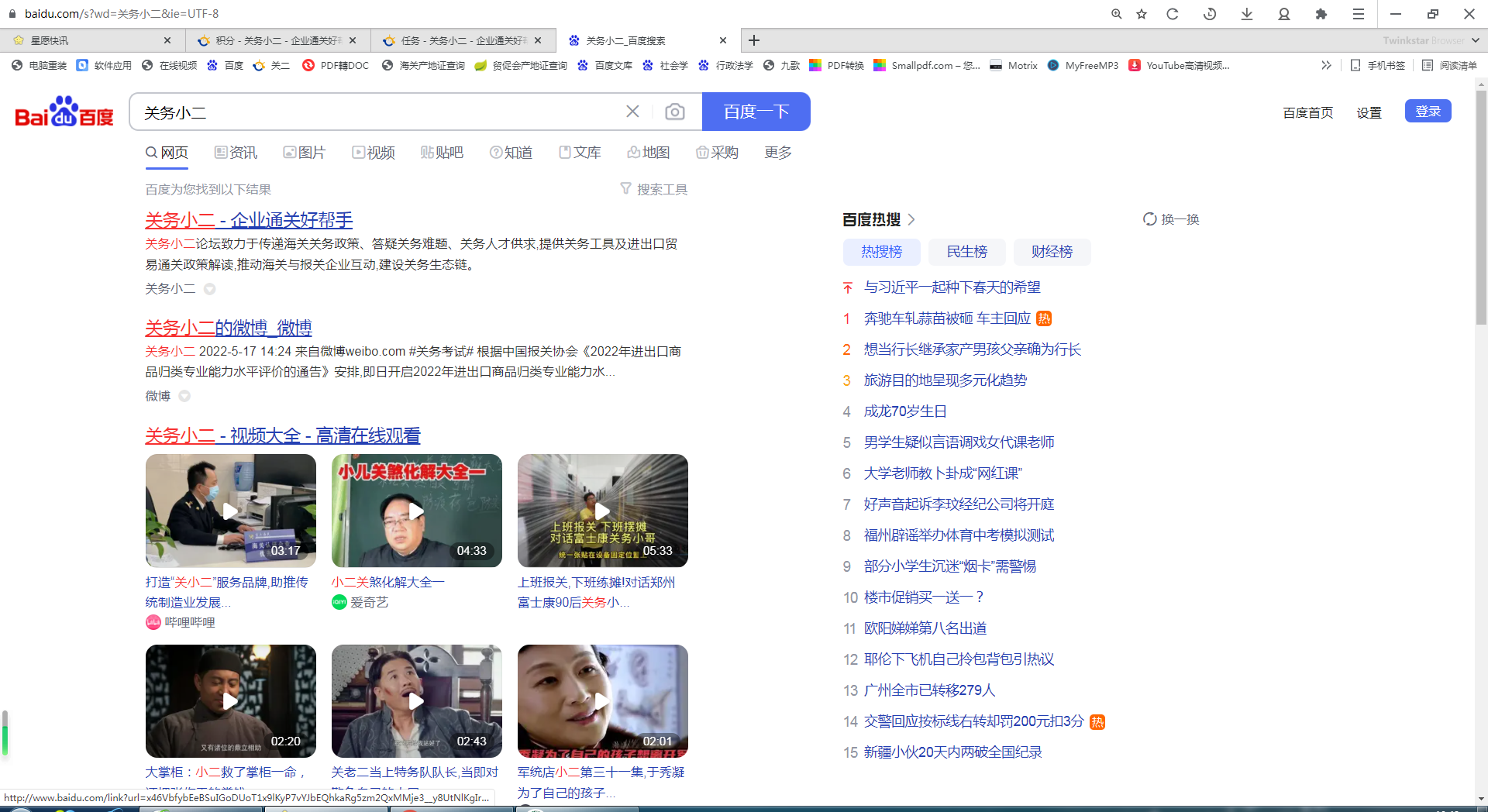Screen dimensions: 1488x812
Task: Open the PDF转DOC bookmark
Action: tap(336, 66)
